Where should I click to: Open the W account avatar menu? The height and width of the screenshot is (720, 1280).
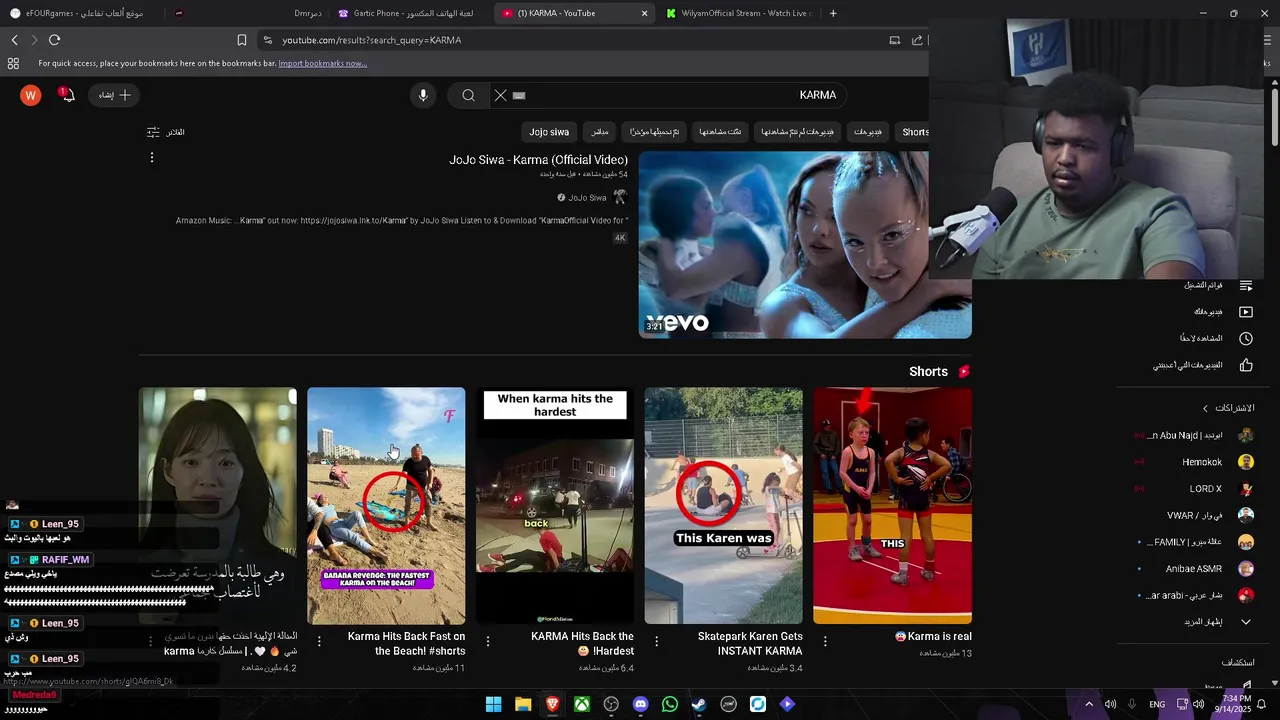point(31,95)
